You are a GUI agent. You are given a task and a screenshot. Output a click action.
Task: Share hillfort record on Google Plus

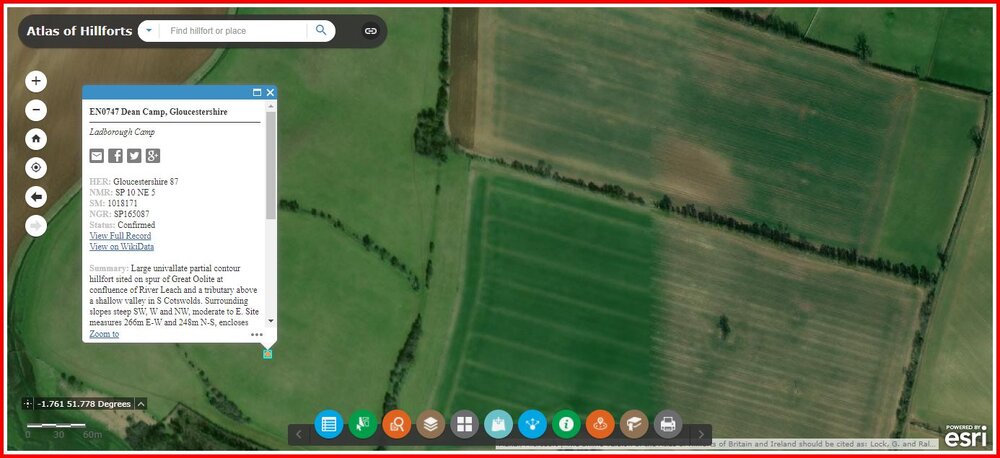coord(153,156)
